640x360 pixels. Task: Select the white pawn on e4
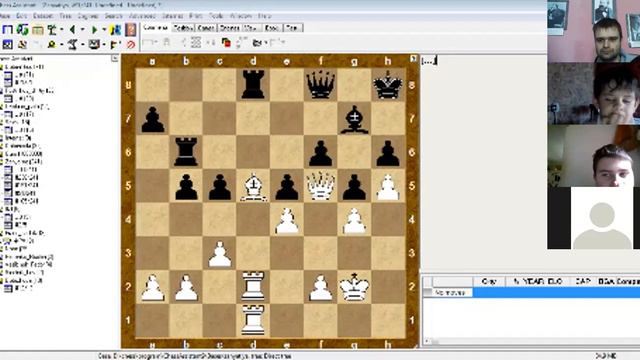click(x=287, y=221)
